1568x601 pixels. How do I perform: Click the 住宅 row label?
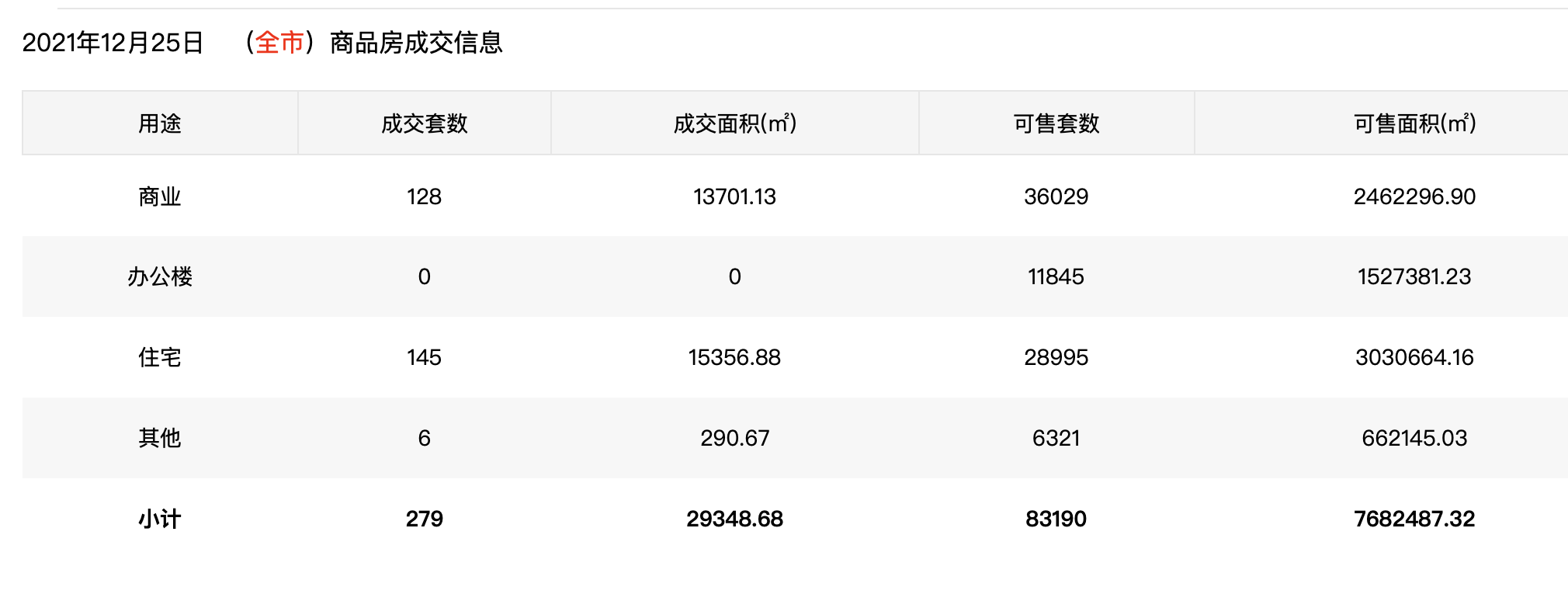(x=160, y=357)
